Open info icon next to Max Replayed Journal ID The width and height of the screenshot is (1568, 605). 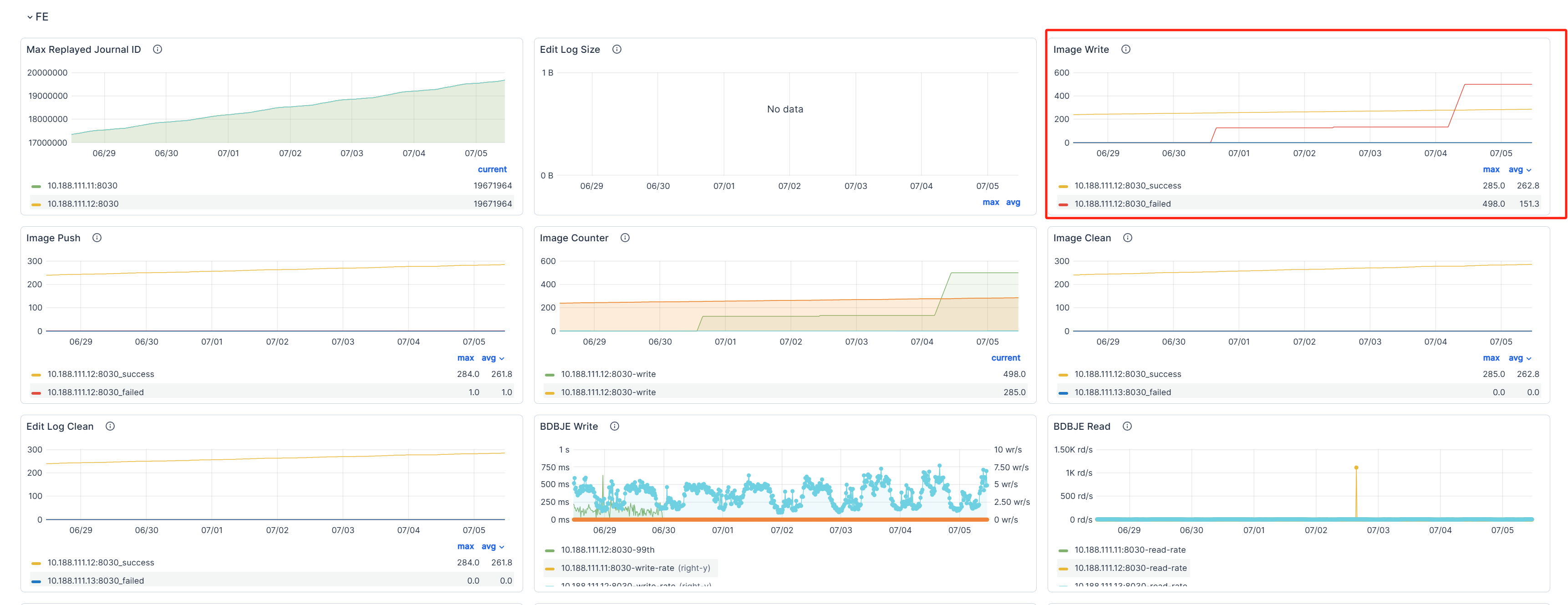158,49
